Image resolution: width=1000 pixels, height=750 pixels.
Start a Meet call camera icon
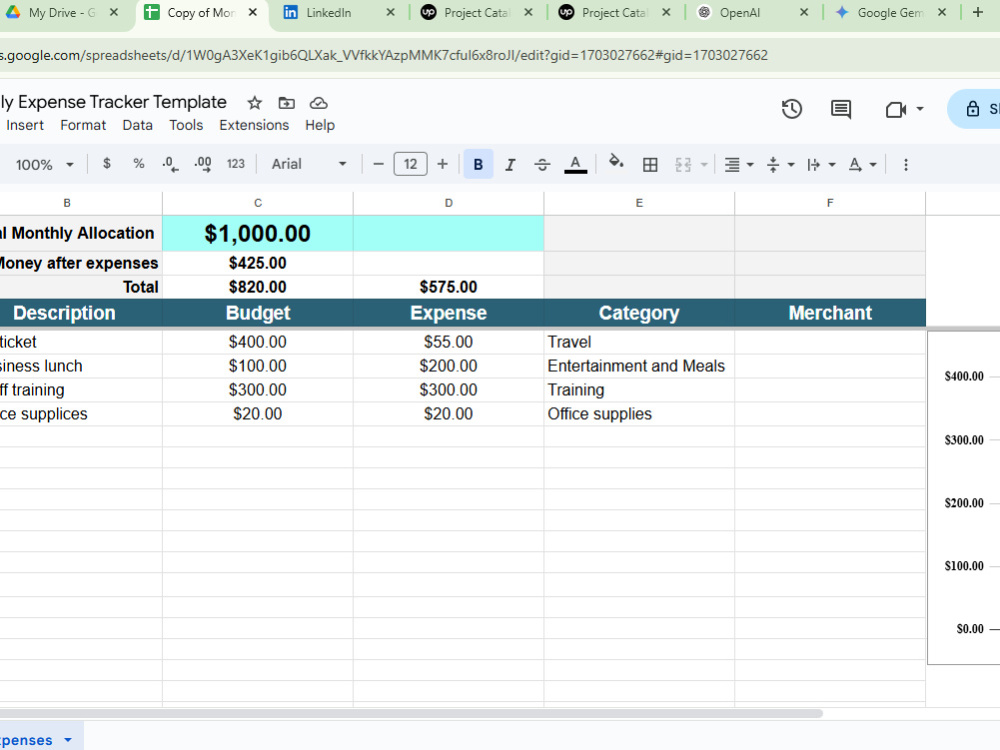(896, 110)
